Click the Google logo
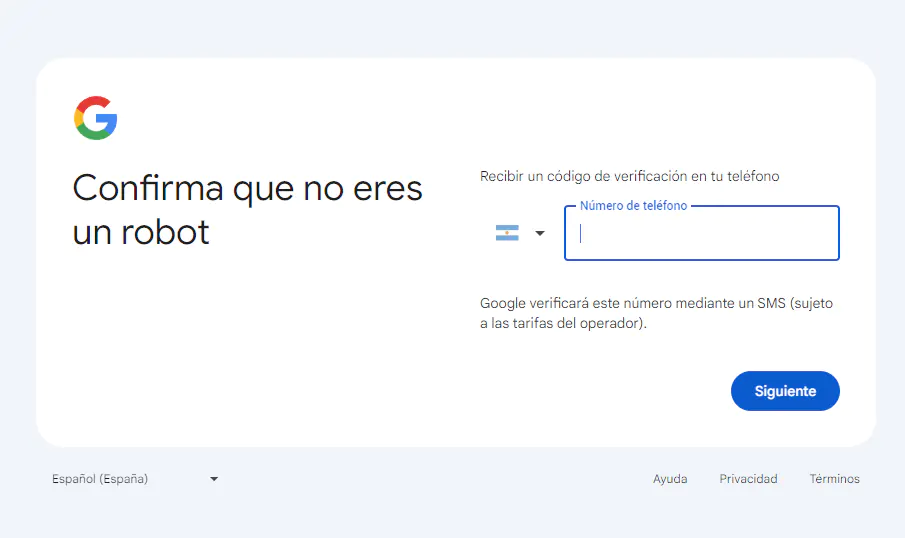The height and width of the screenshot is (538, 905). coord(96,118)
